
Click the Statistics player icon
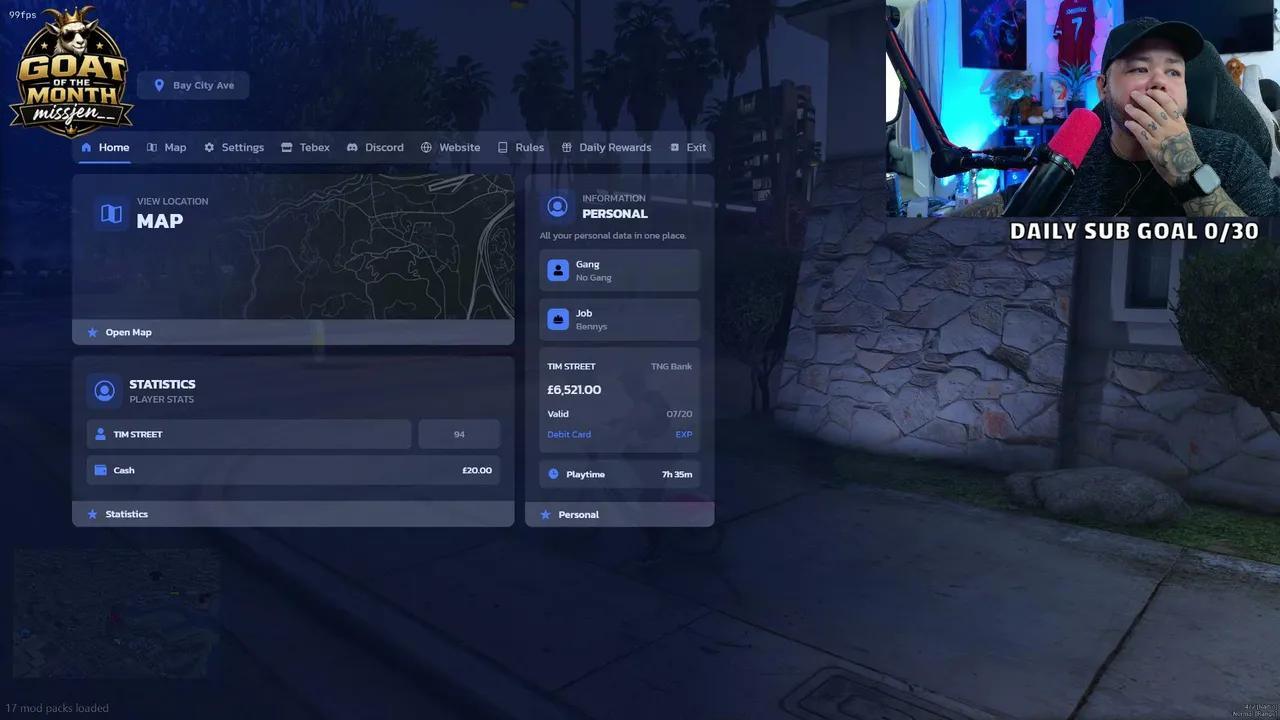(x=104, y=391)
